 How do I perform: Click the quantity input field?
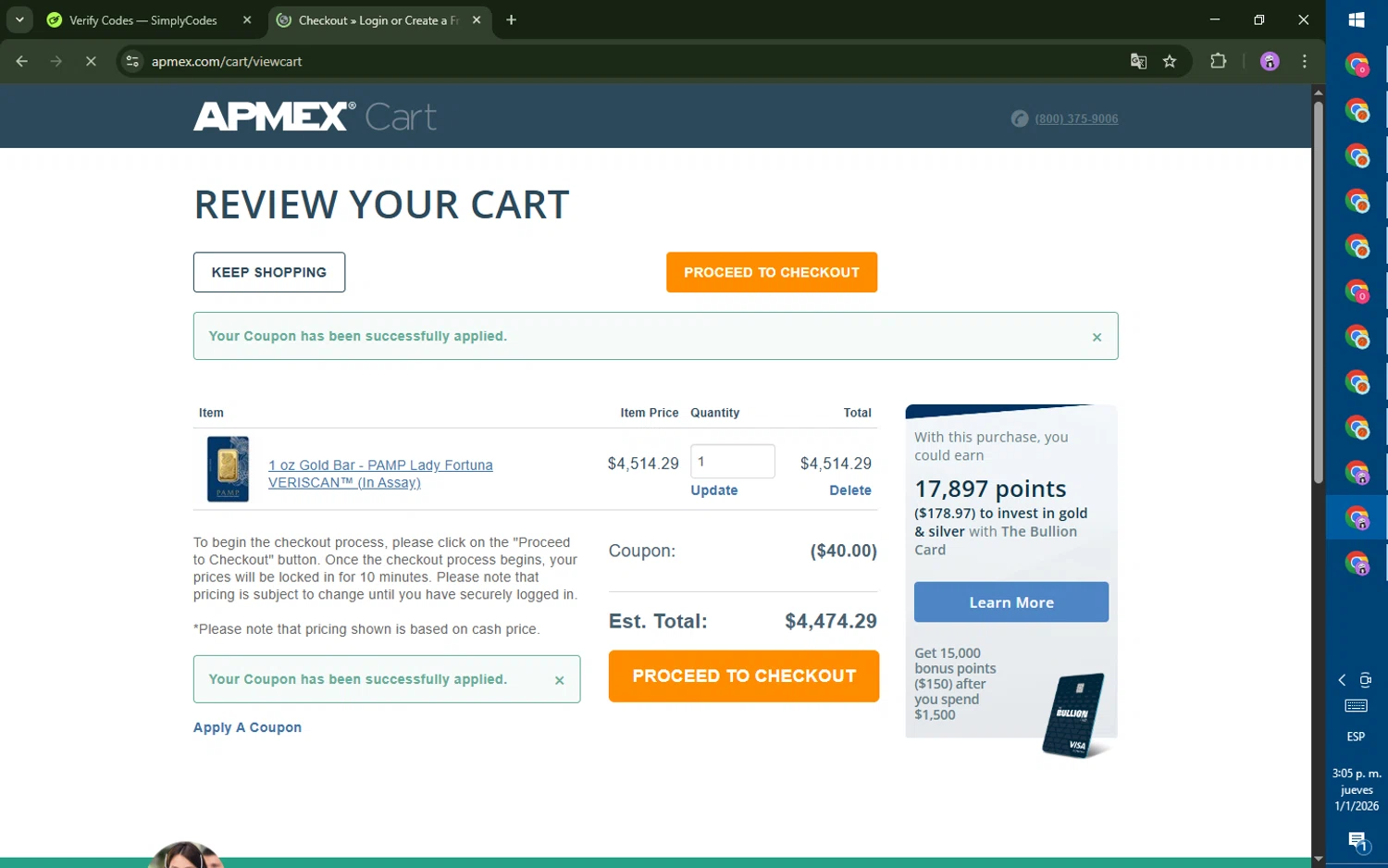[733, 461]
